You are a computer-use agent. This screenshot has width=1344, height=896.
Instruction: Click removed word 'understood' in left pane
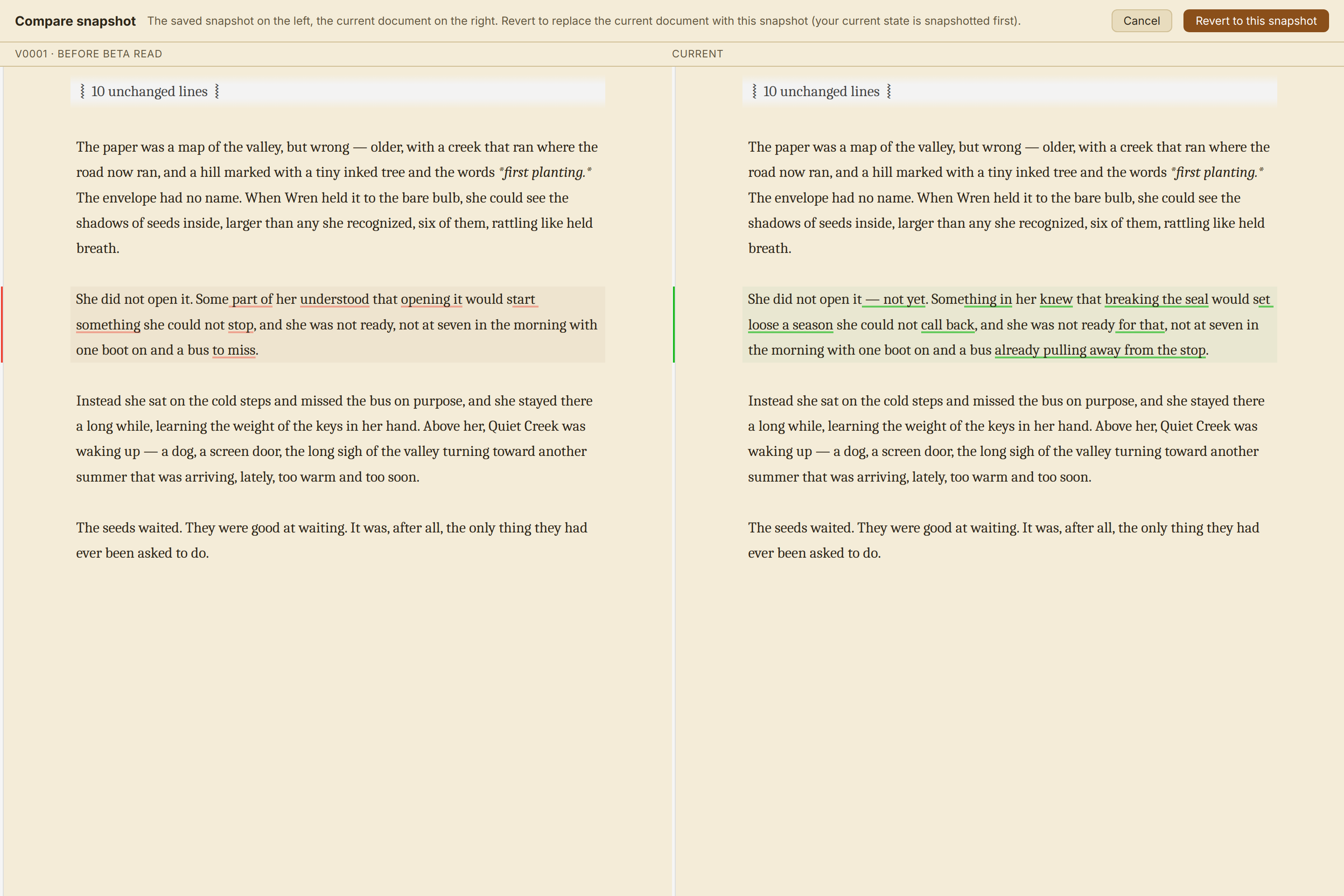click(334, 300)
